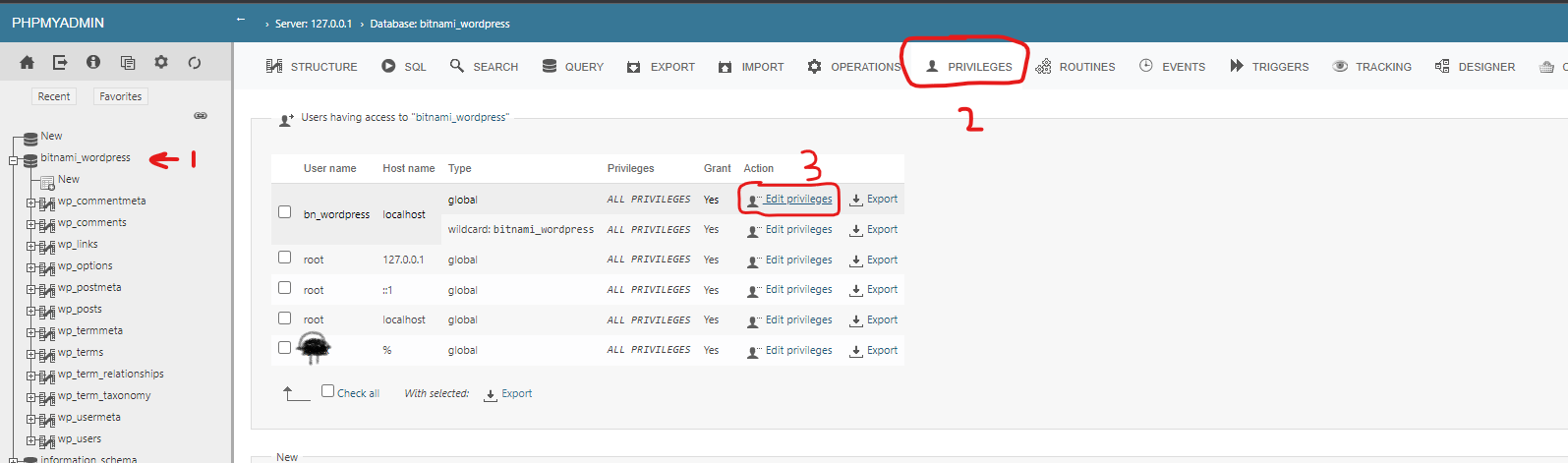This screenshot has width=1568, height=463.
Task: Edit privileges for the % host user
Action: [789, 351]
